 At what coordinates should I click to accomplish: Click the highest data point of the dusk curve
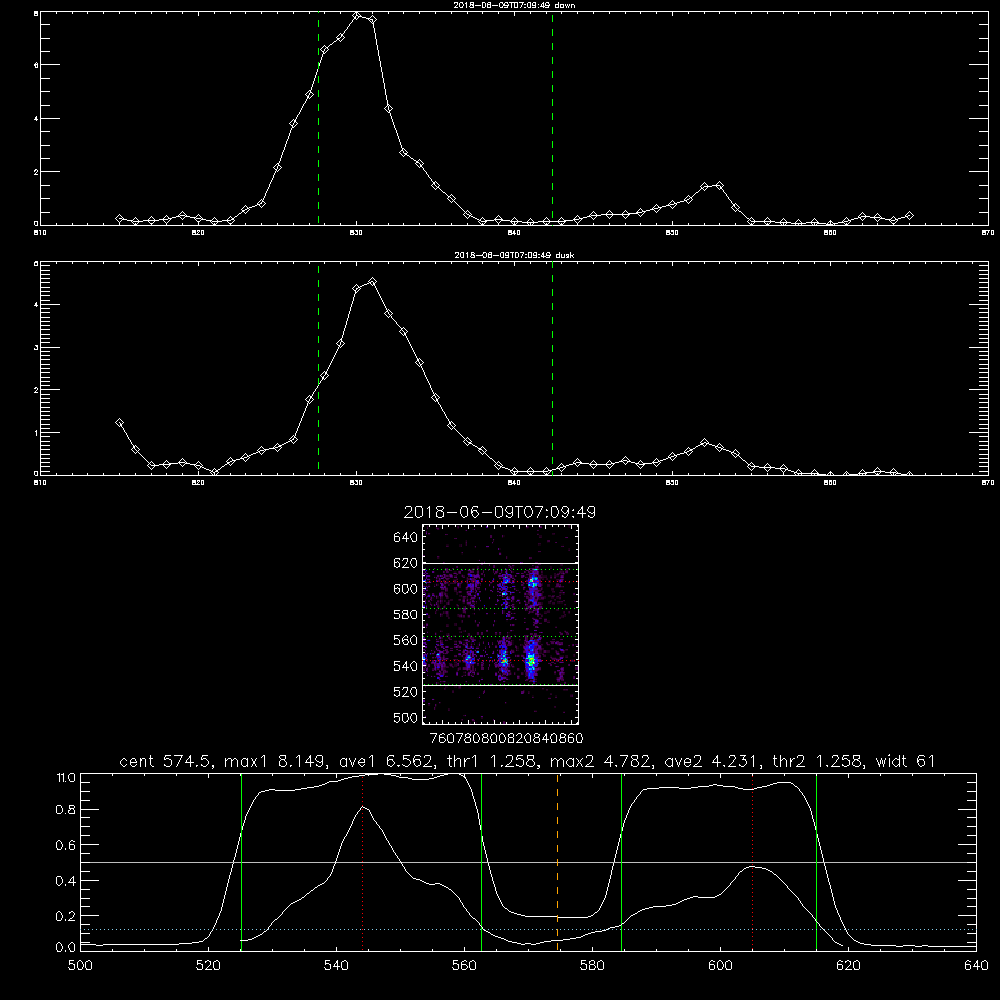(x=372, y=281)
